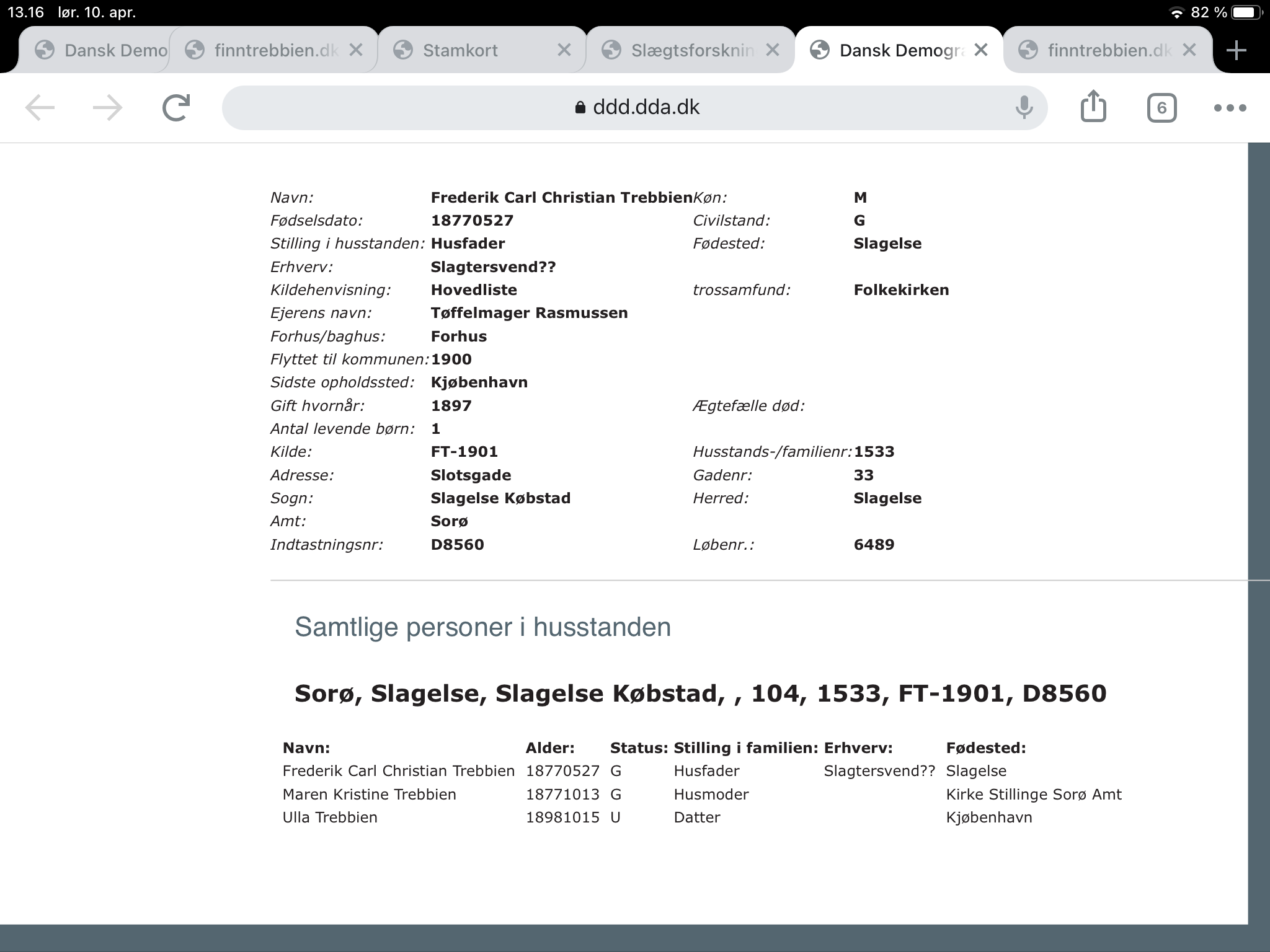Switch to the Stamkort tab
The height and width of the screenshot is (952, 1270).
(x=460, y=50)
